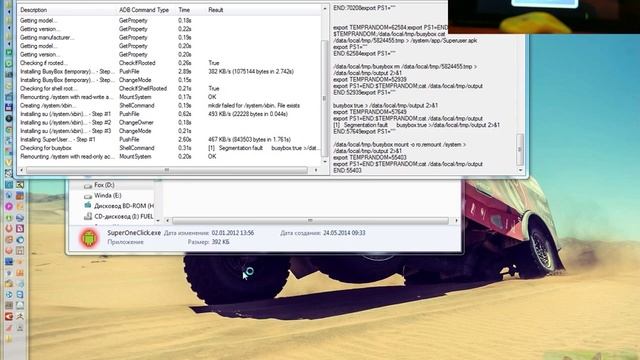Click the SuperOneClick.exe Android robot icon
Screen dimensions: 640x360
click(89, 238)
